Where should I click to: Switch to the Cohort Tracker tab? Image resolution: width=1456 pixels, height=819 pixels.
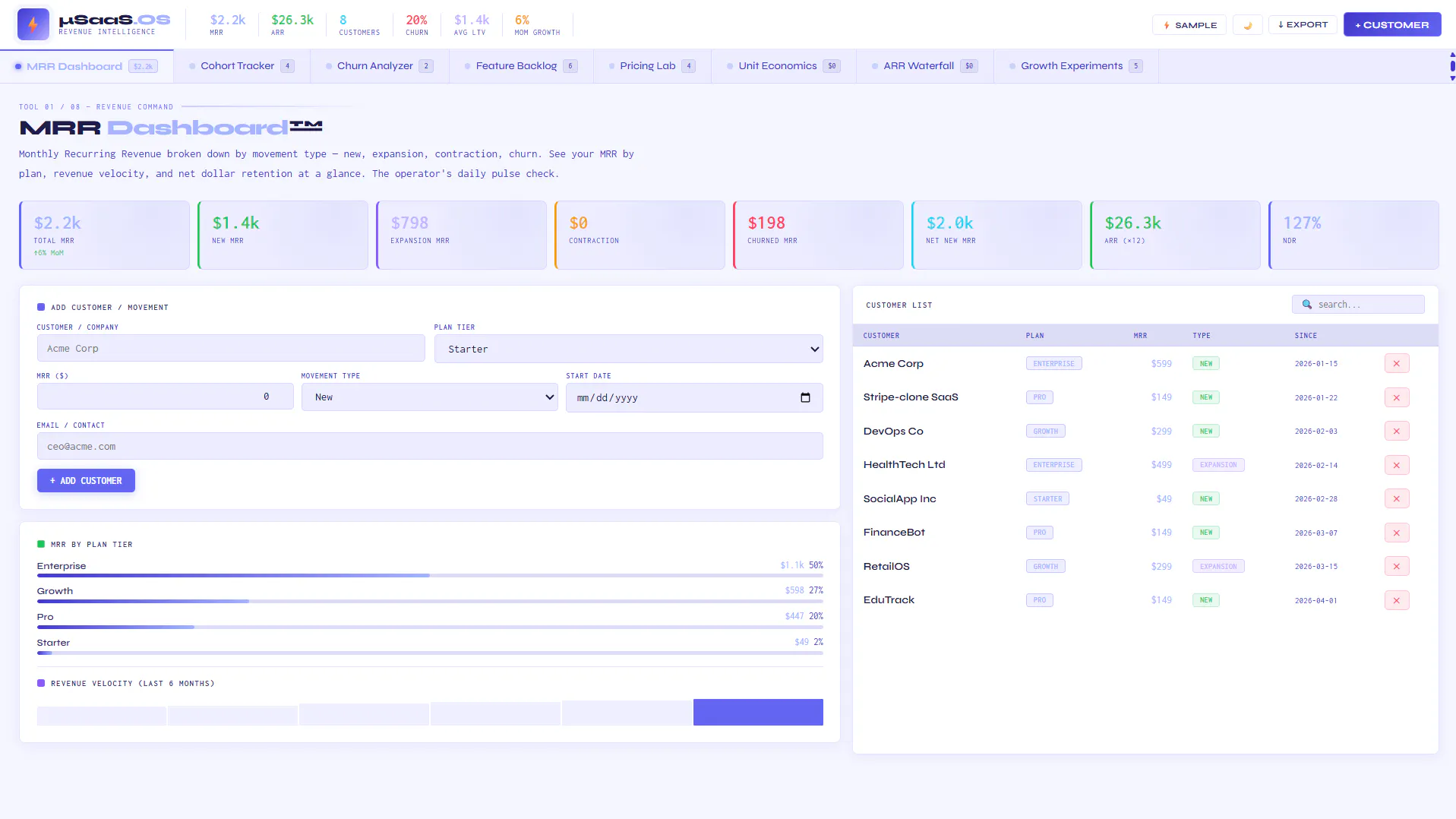coord(242,66)
